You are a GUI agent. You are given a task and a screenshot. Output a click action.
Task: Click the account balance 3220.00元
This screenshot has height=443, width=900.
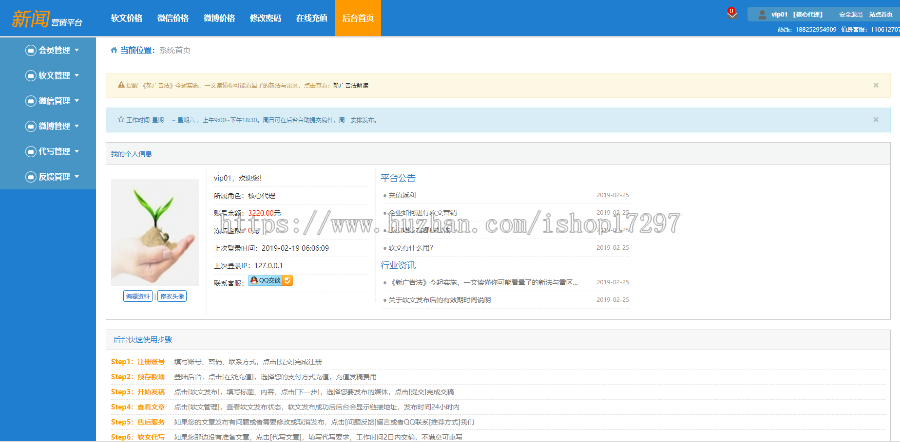[265, 213]
